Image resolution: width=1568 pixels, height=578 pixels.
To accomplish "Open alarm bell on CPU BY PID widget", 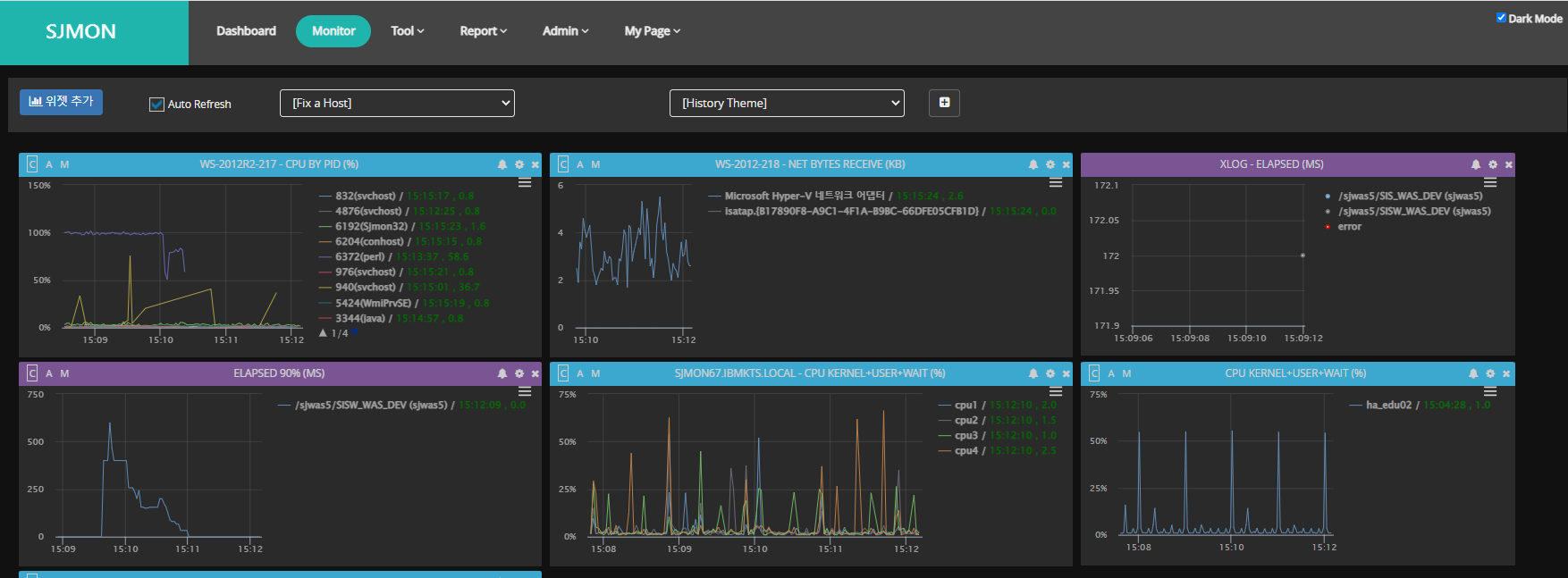I will click(502, 164).
